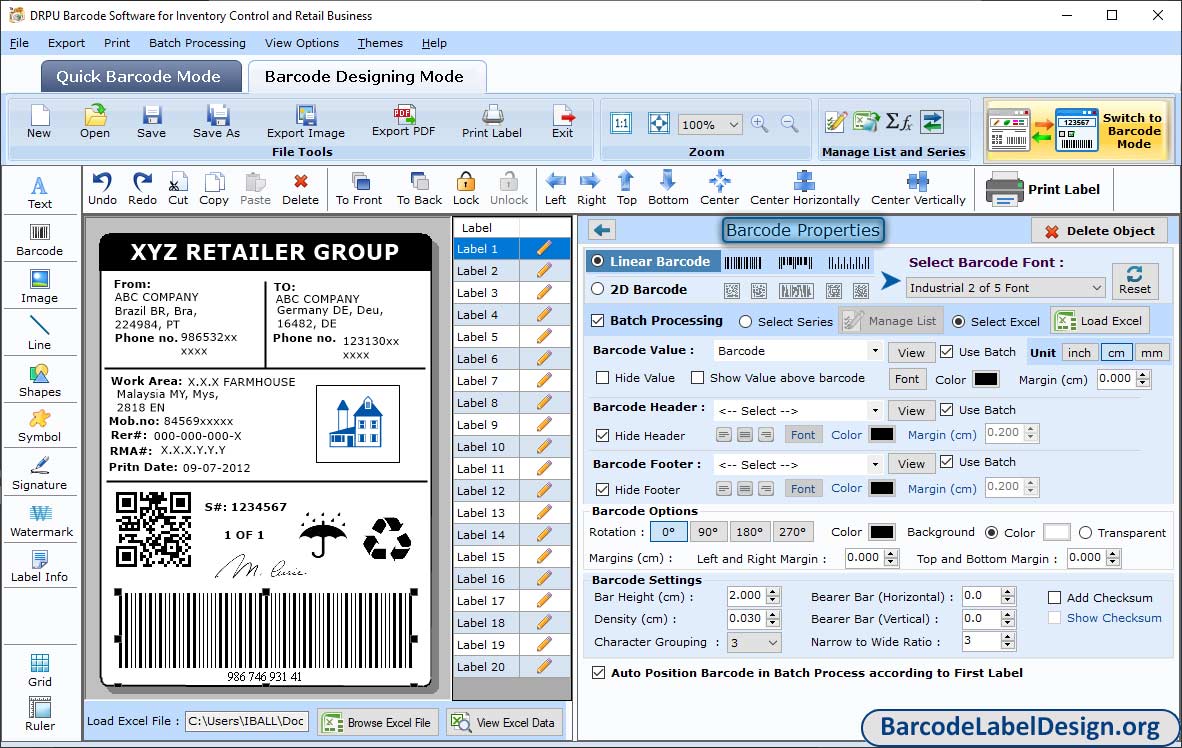Toggle the Hide Header checkbox
The width and height of the screenshot is (1182, 748).
click(602, 435)
